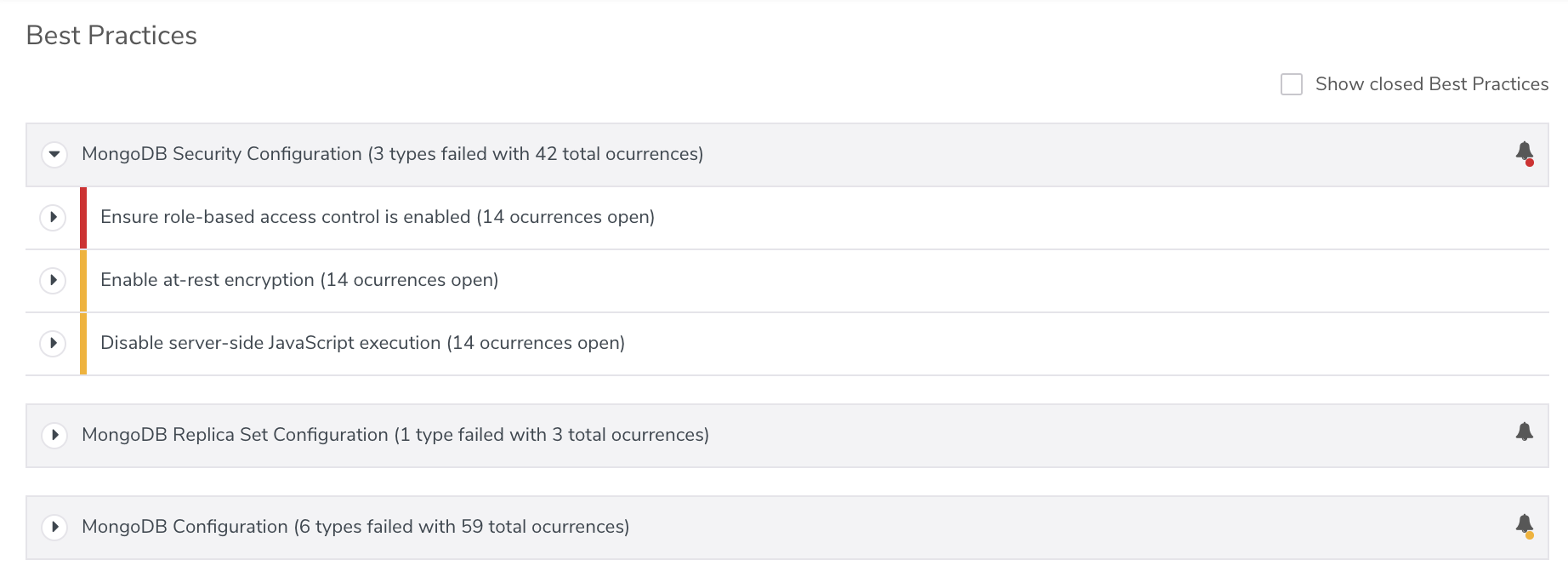
Task: Click orange severity bar on at-rest encryption row
Action: tap(83, 281)
